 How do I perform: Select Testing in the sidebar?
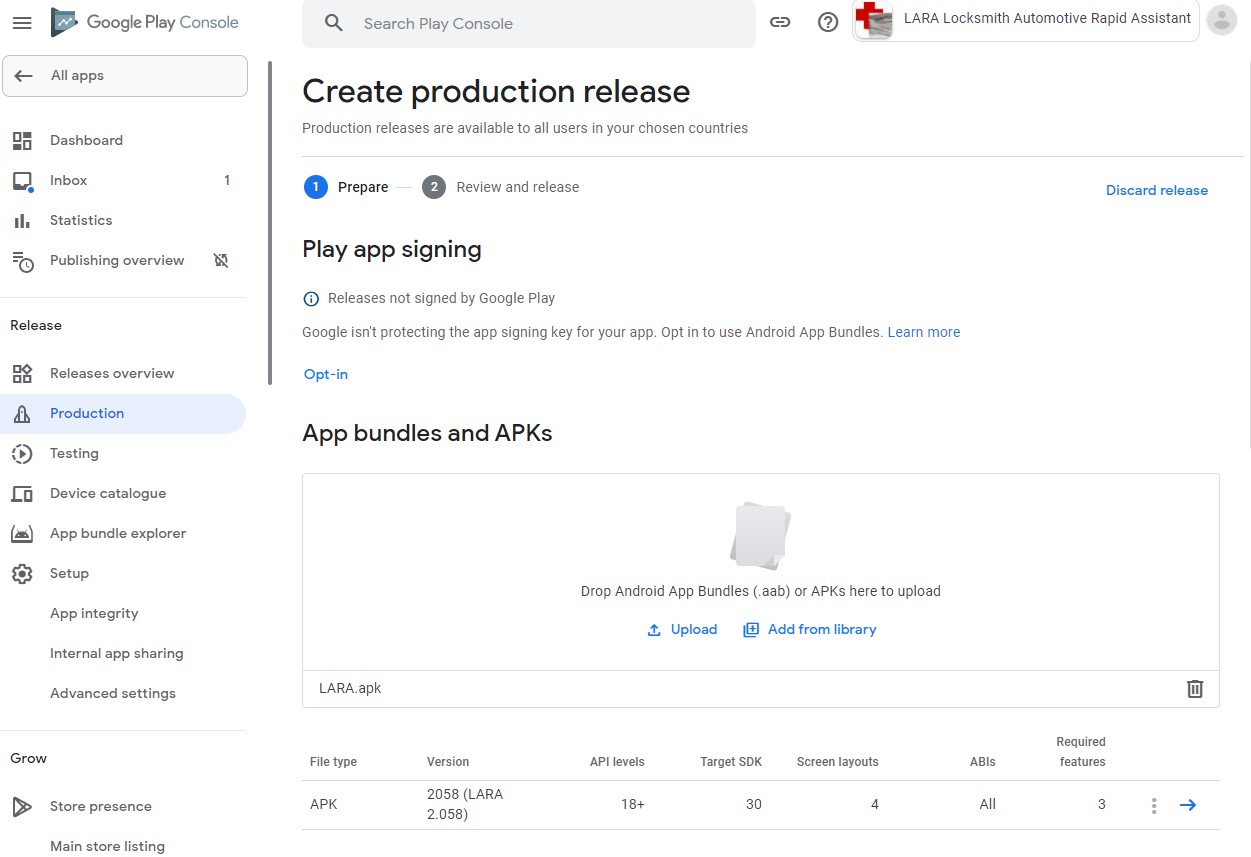click(x=74, y=453)
